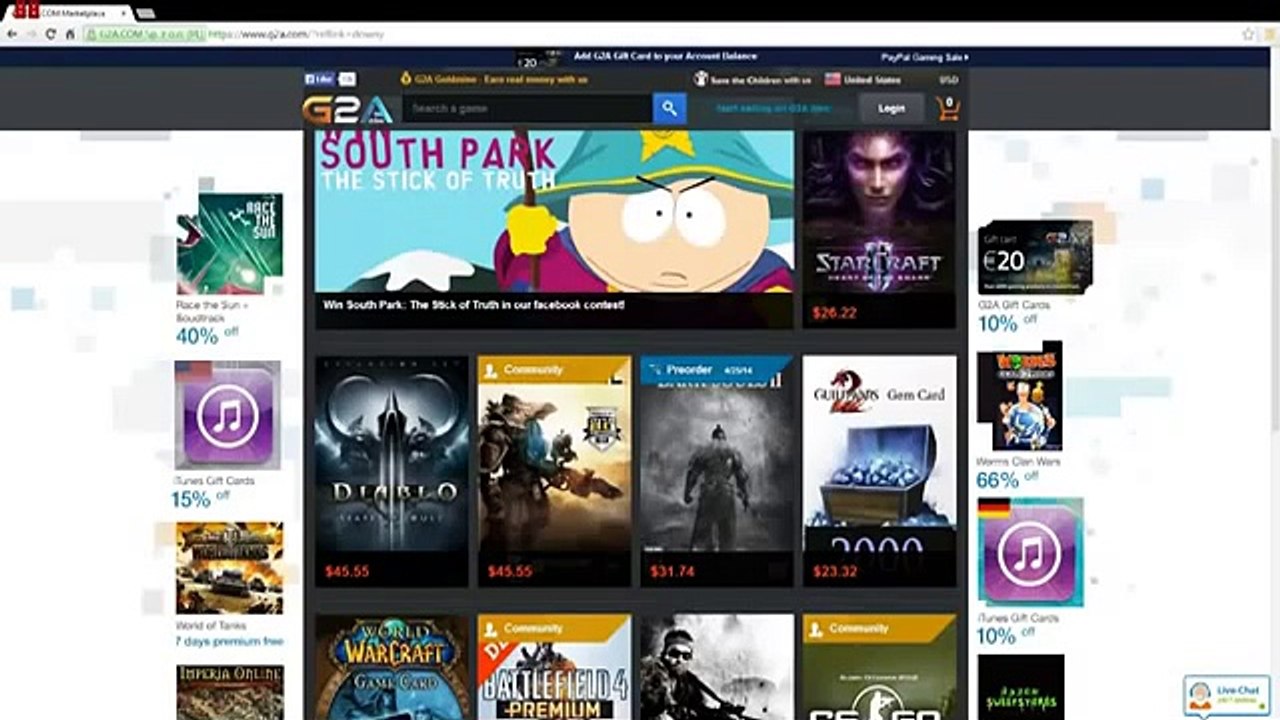This screenshot has height=720, width=1280.
Task: Open the Live Chat widget
Action: click(x=1226, y=694)
